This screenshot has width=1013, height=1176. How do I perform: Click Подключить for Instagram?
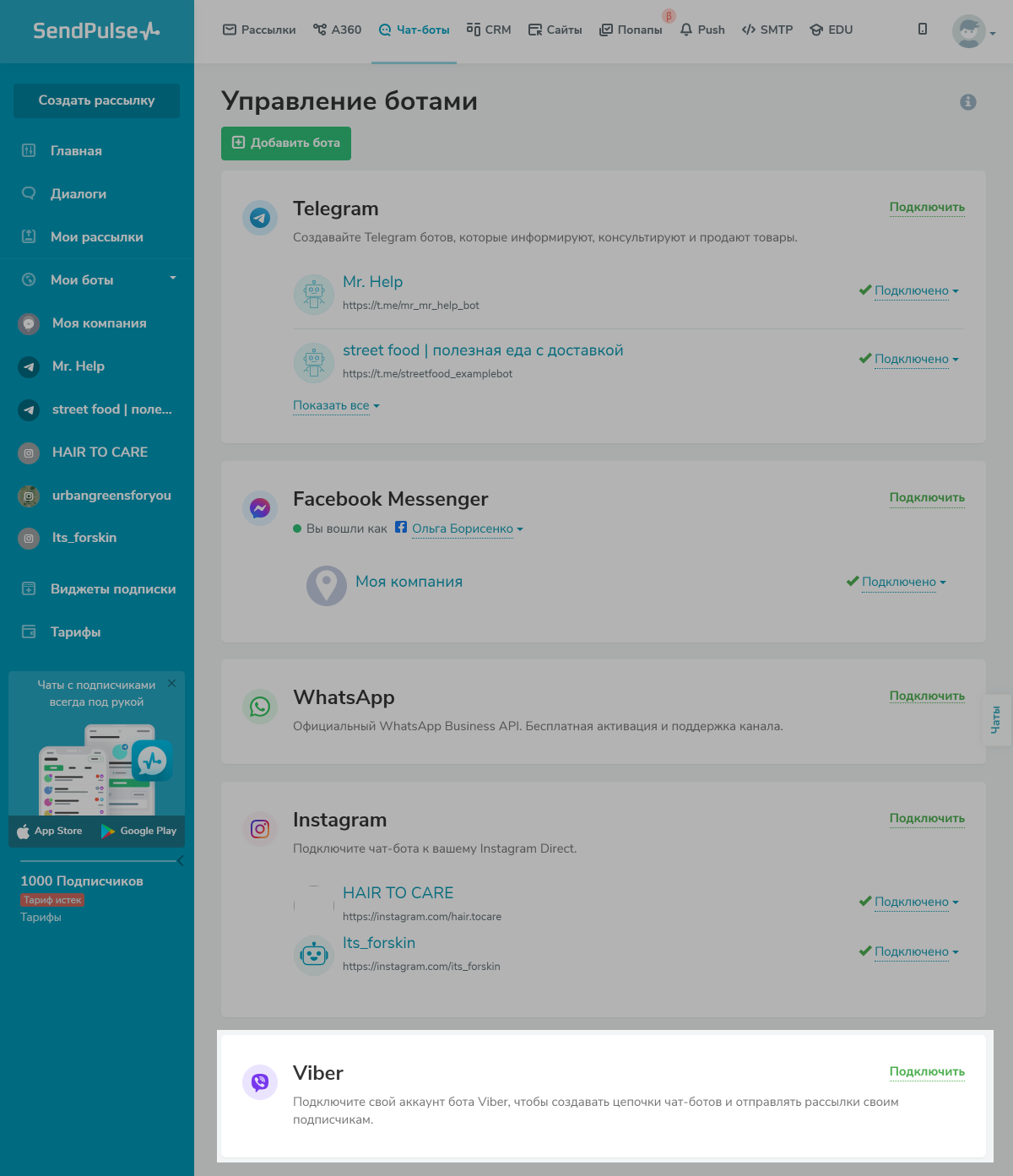[x=927, y=818]
